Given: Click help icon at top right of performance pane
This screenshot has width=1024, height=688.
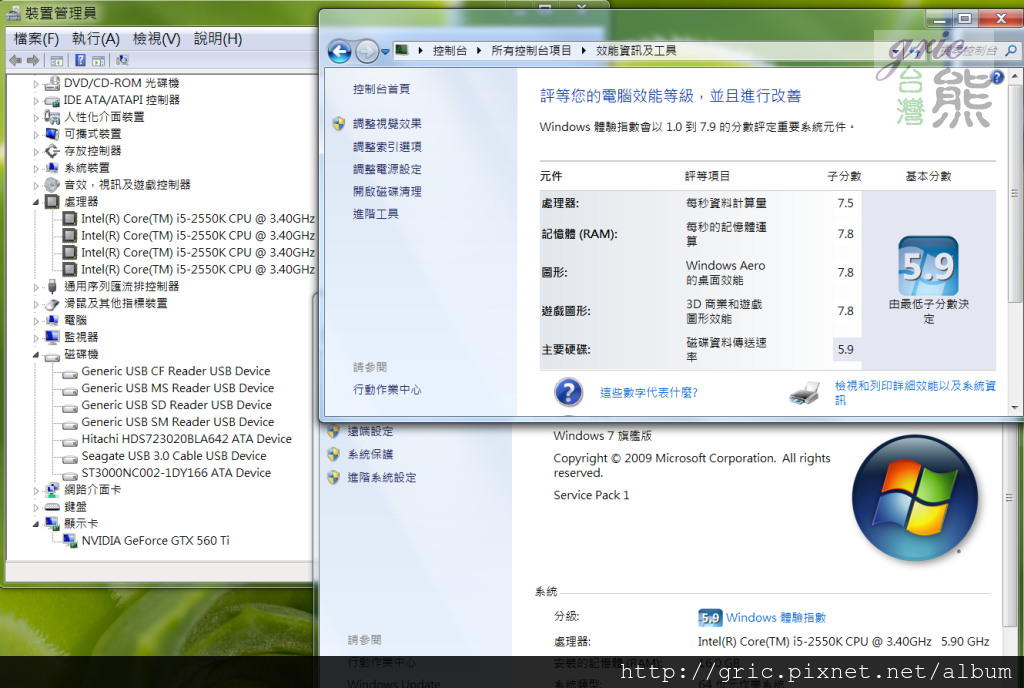Looking at the screenshot, I should [997, 77].
